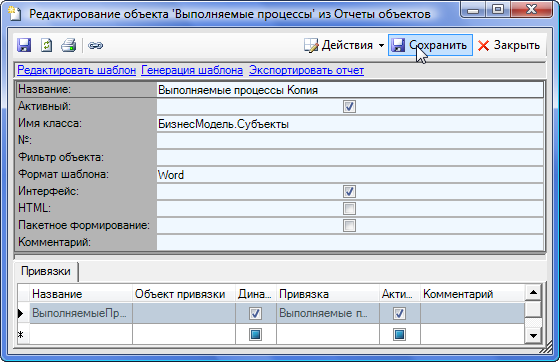Toggle the Дина... checkbox in first grid row

tap(255, 313)
